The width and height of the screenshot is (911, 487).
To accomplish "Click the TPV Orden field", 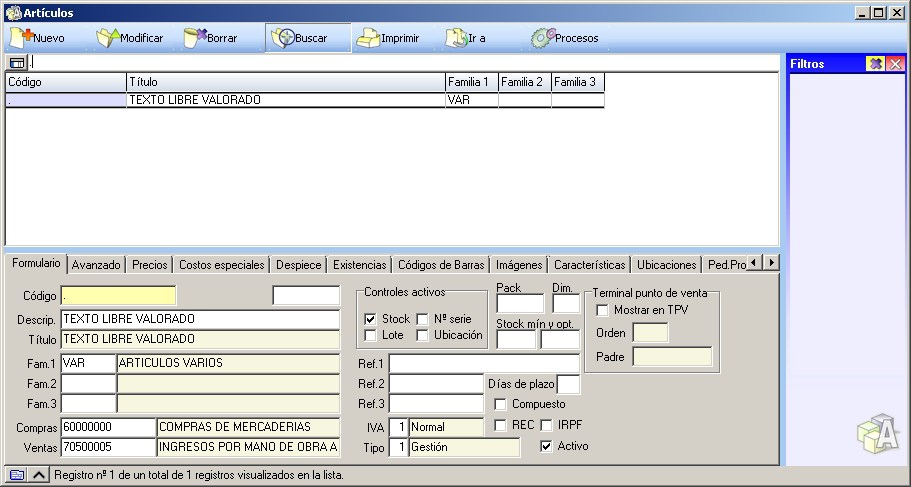I will (x=650, y=333).
